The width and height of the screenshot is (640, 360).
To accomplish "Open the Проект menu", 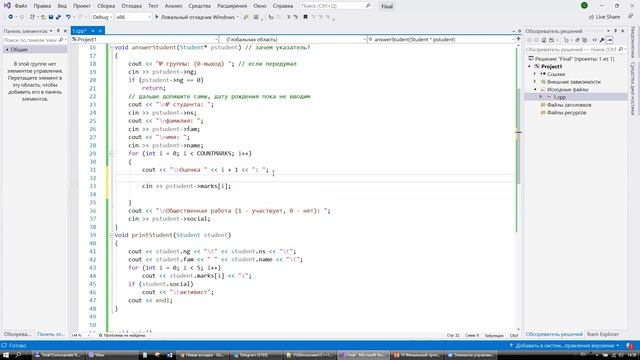I will tap(82, 6).
